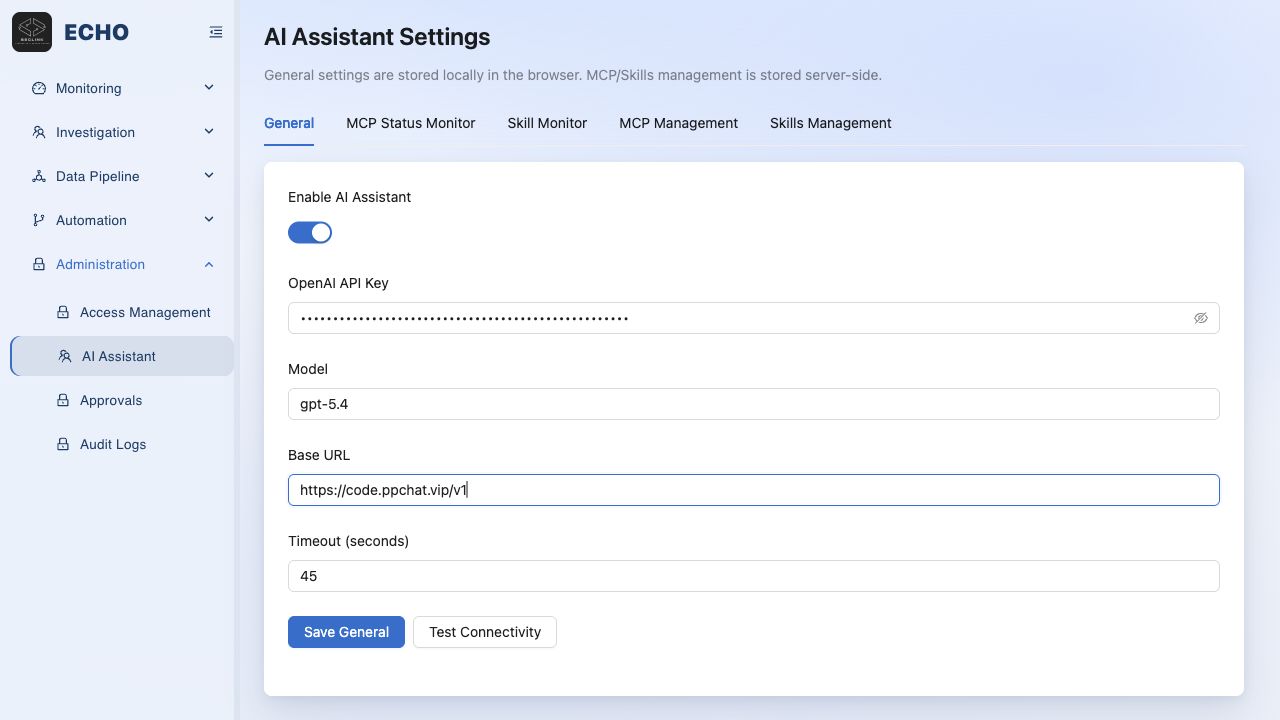
Task: Open the Audit Logs page
Action: (122, 444)
